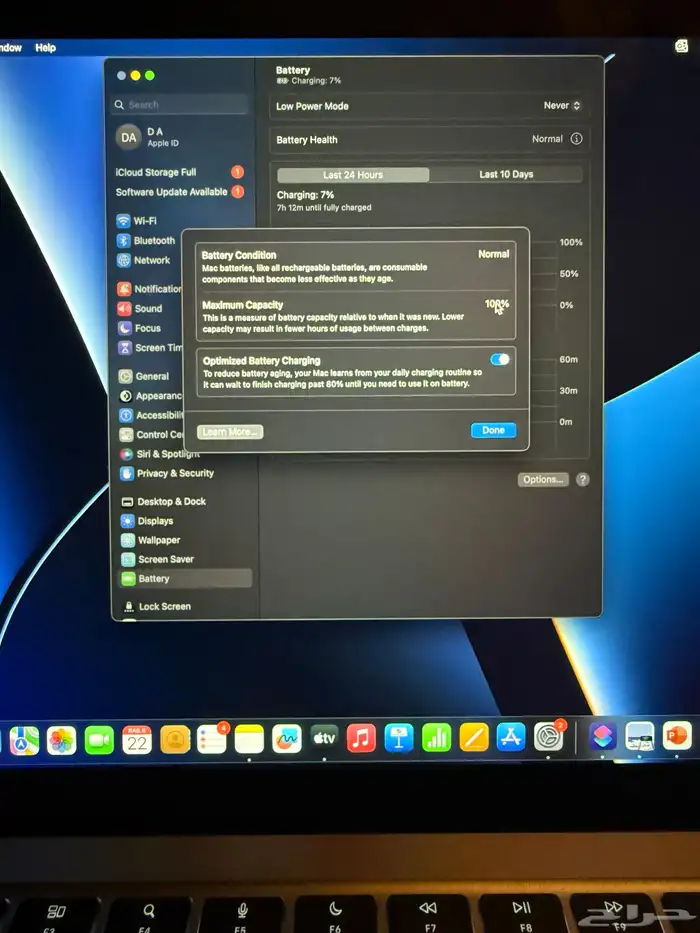Open Software Update Available notice
700x933 pixels.
[x=171, y=192]
